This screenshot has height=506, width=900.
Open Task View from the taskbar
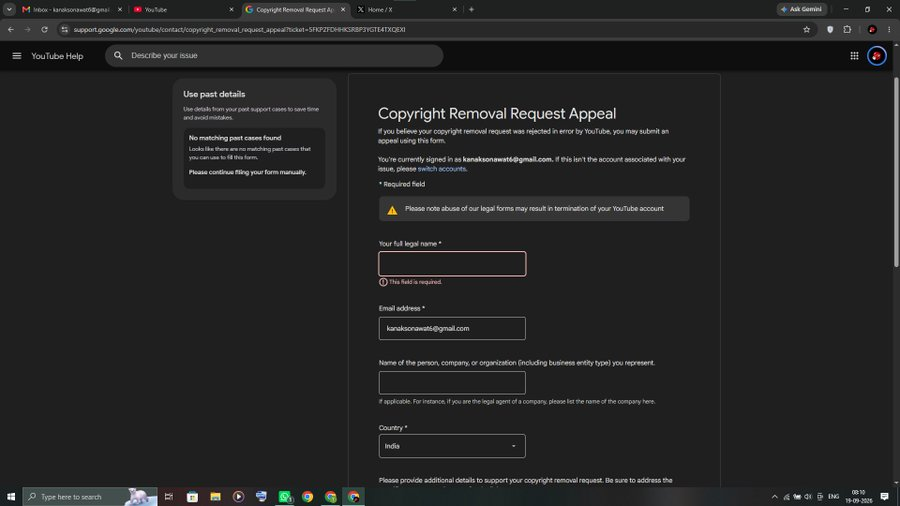pos(169,496)
